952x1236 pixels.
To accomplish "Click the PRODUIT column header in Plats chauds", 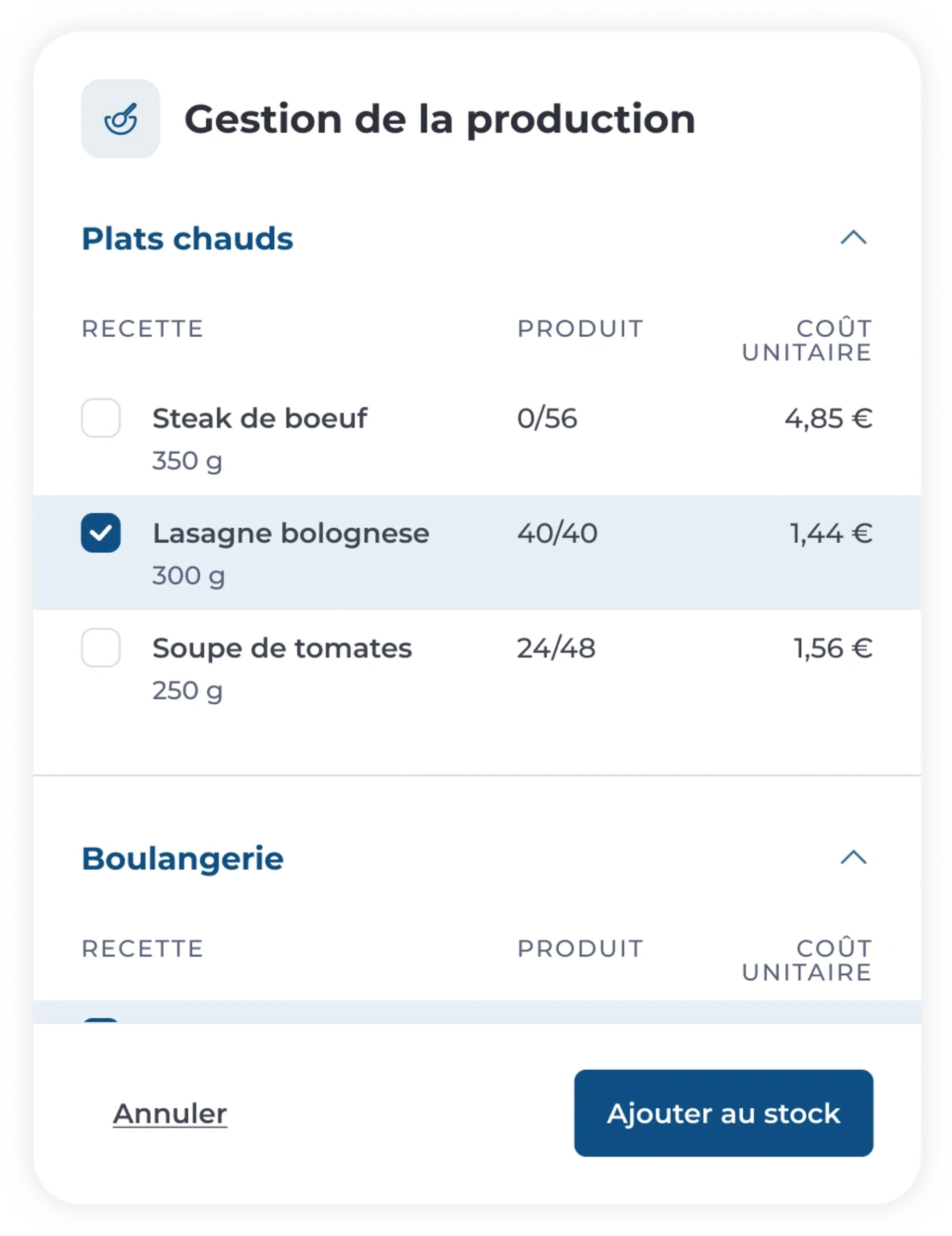I will pos(580,329).
